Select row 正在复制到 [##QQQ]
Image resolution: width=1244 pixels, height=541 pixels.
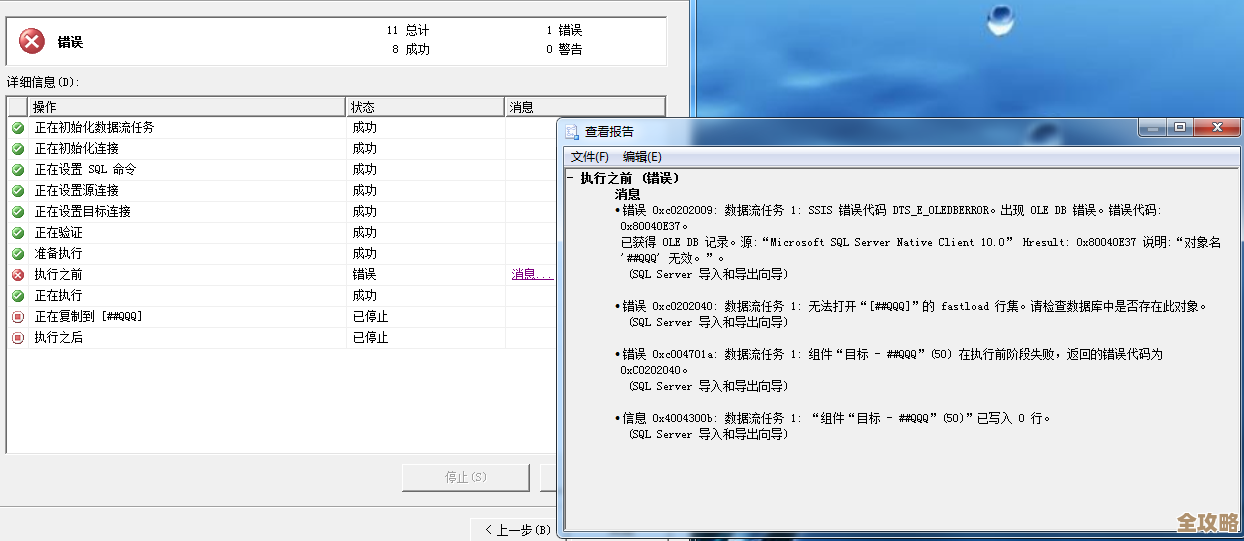point(282,317)
